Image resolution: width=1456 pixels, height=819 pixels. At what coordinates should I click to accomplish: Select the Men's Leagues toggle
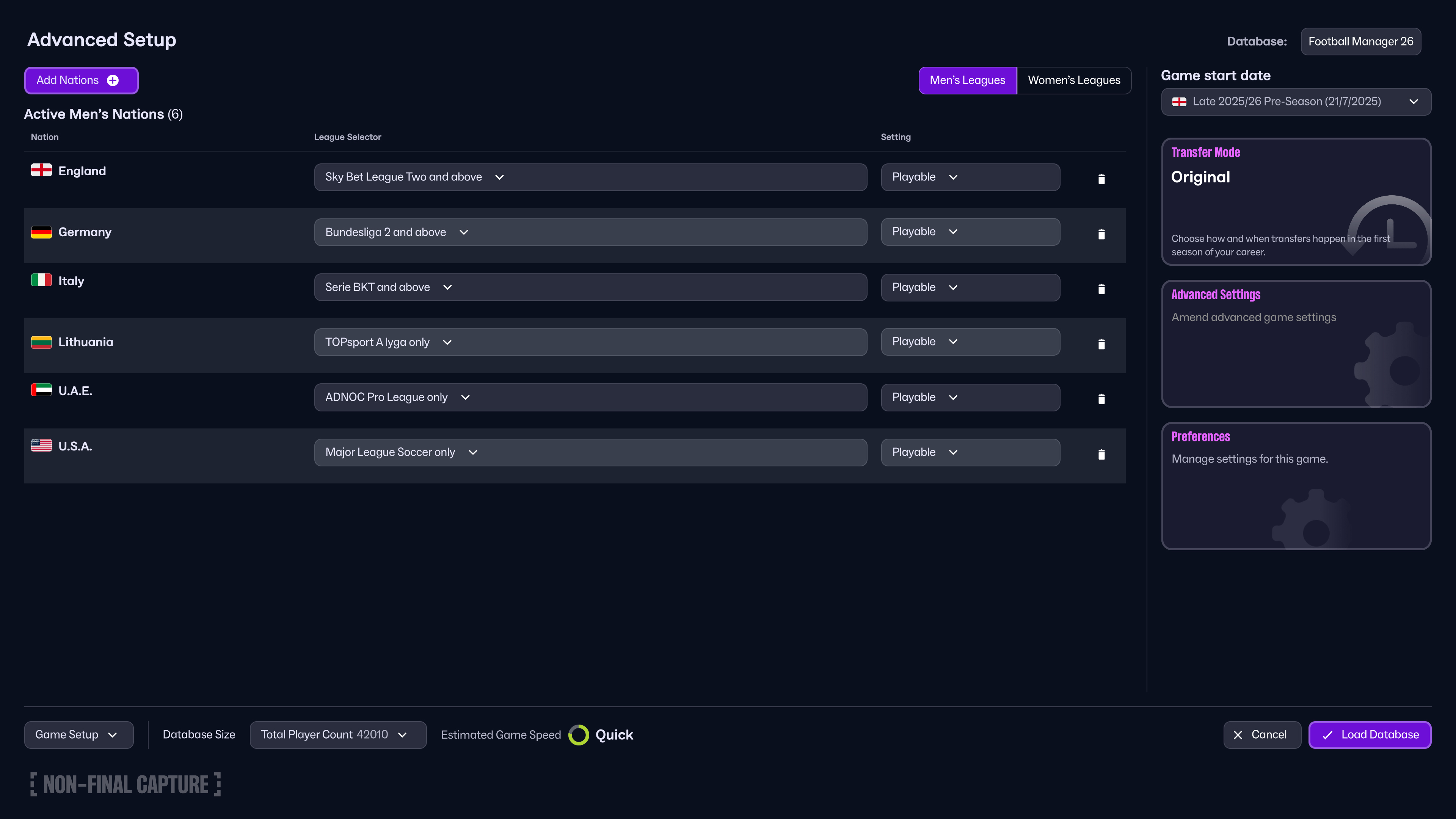click(x=967, y=80)
